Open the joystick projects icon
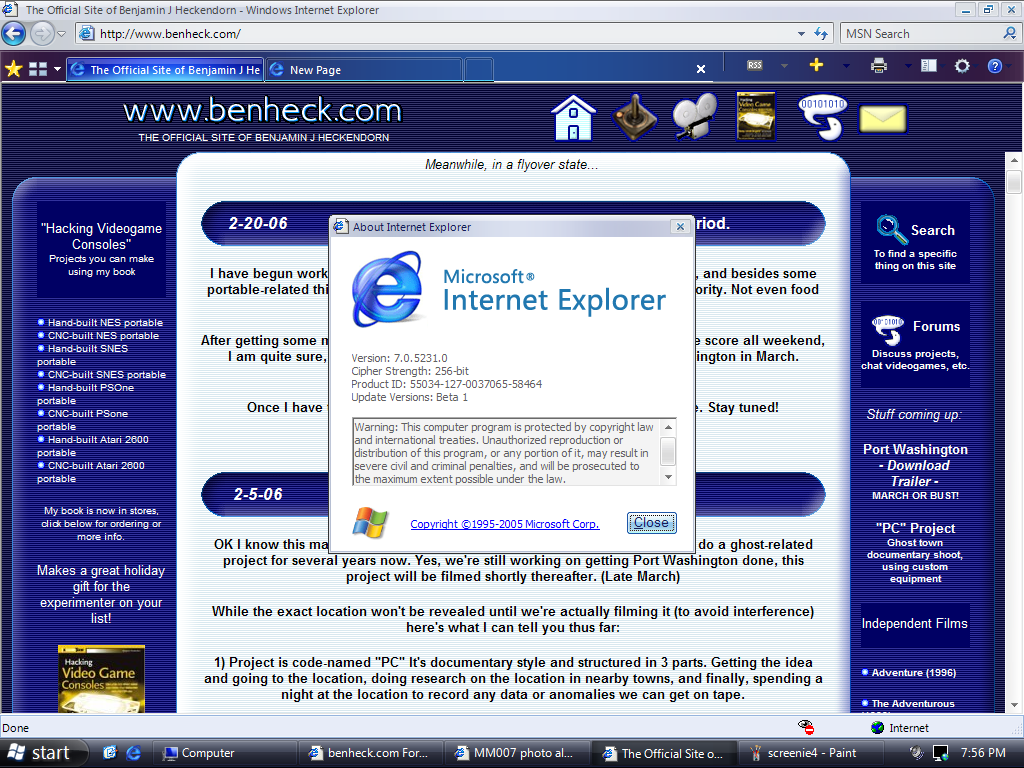The image size is (1024, 768). 632,117
